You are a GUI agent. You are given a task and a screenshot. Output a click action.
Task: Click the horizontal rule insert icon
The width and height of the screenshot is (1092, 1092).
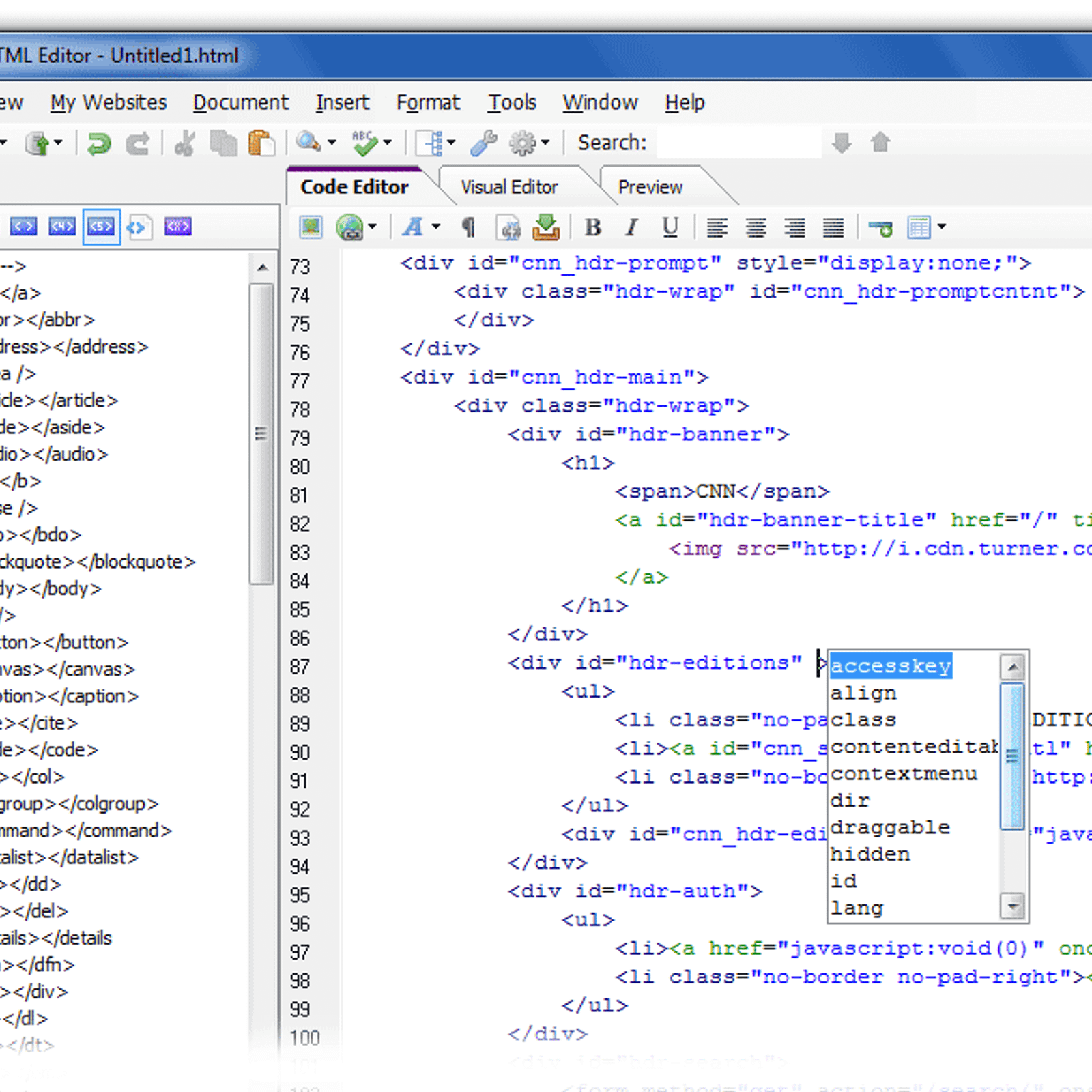tap(880, 228)
